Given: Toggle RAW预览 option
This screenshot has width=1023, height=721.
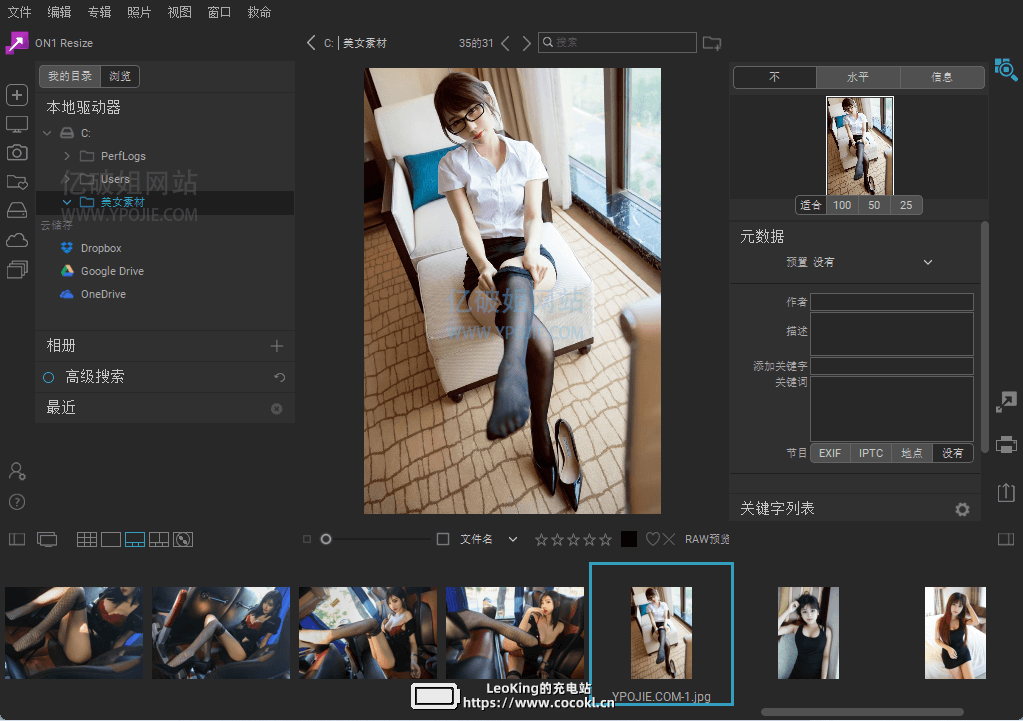Looking at the screenshot, I should (x=707, y=539).
